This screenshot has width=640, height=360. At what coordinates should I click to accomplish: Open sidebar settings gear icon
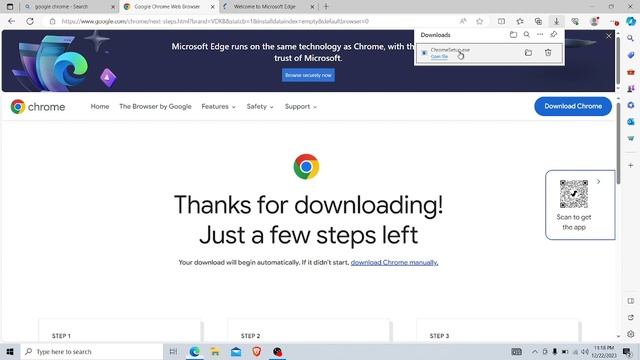(x=631, y=334)
